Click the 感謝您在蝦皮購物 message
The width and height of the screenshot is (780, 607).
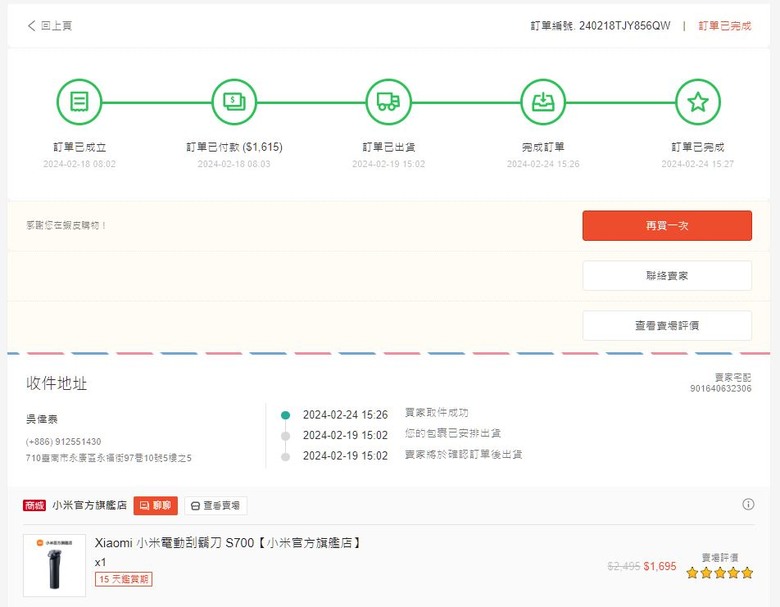pos(66,225)
